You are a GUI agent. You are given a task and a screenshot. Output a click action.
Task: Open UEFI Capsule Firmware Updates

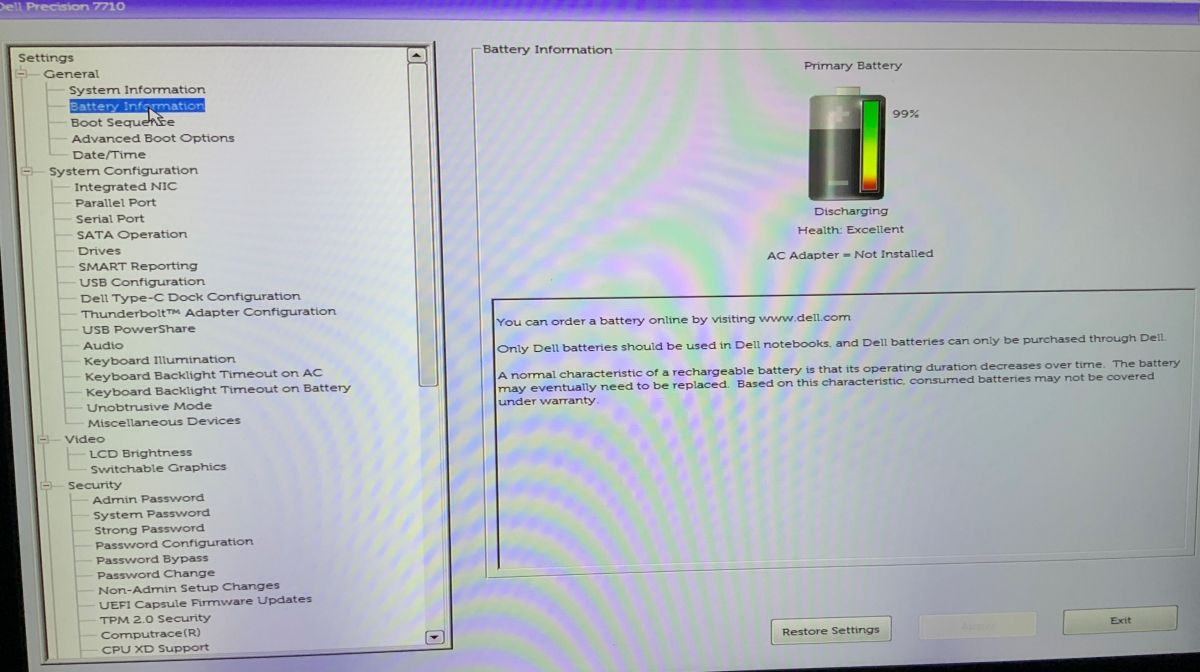pos(206,602)
